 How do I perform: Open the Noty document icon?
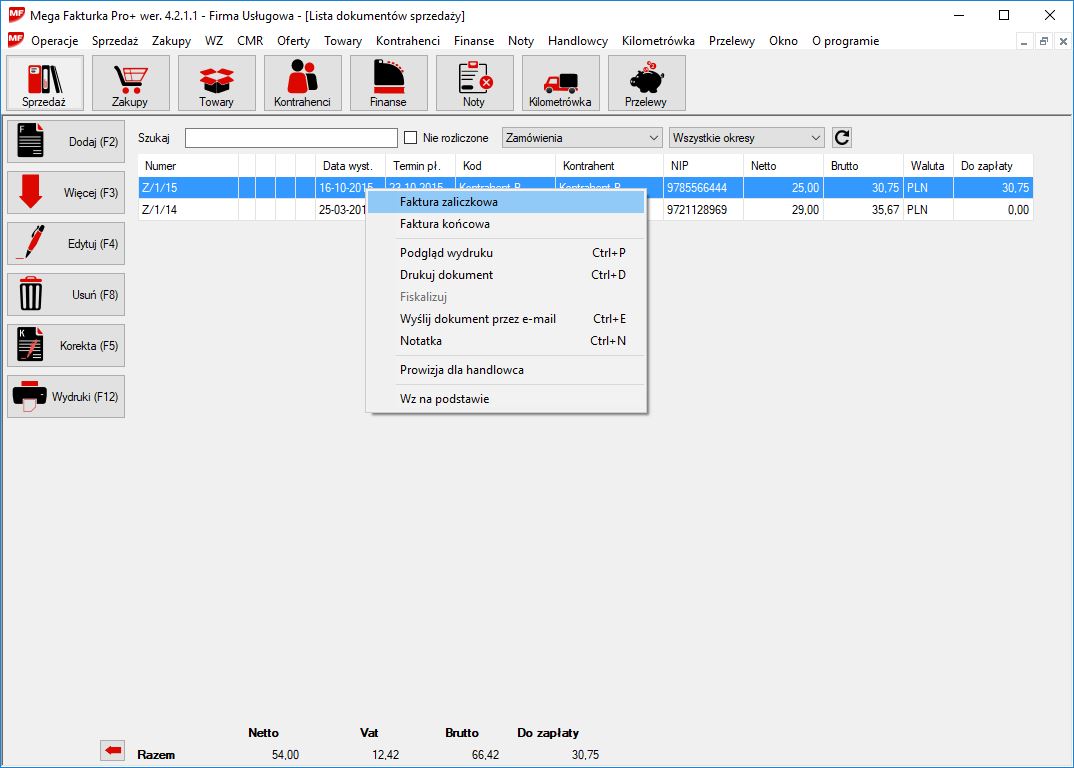[x=474, y=83]
